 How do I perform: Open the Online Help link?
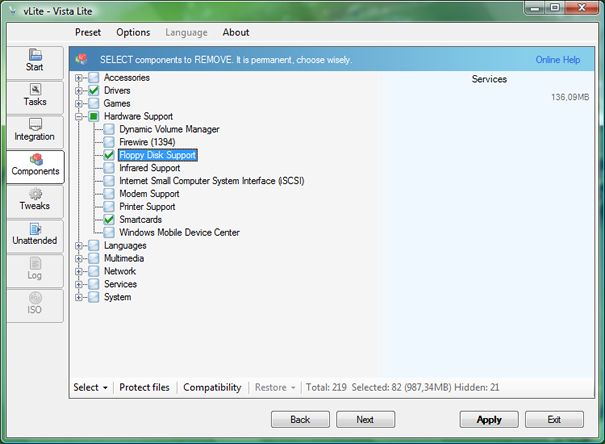(x=558, y=60)
